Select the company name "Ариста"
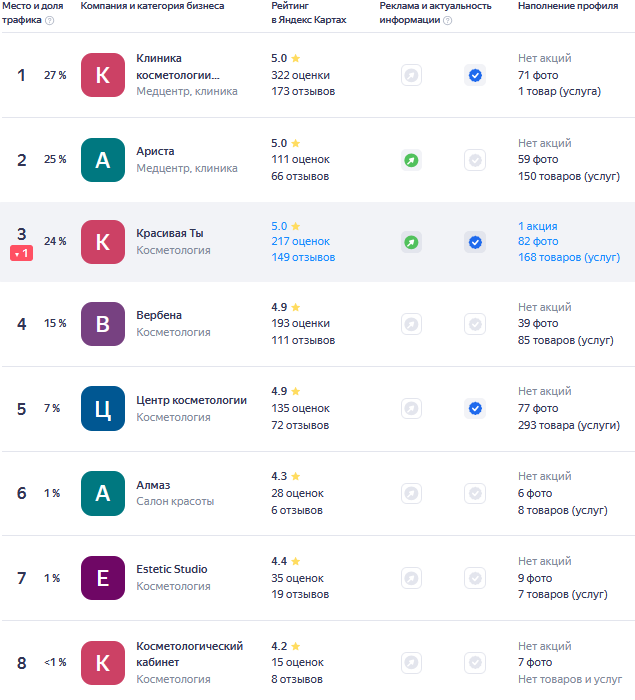The height and width of the screenshot is (700, 635). (x=155, y=151)
